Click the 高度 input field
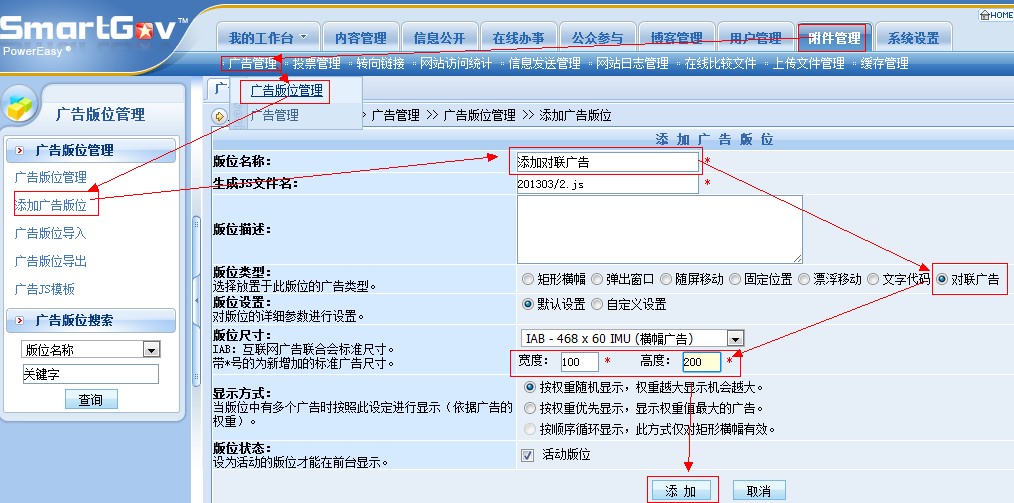The height and width of the screenshot is (503, 1014). pyautogui.click(x=702, y=362)
